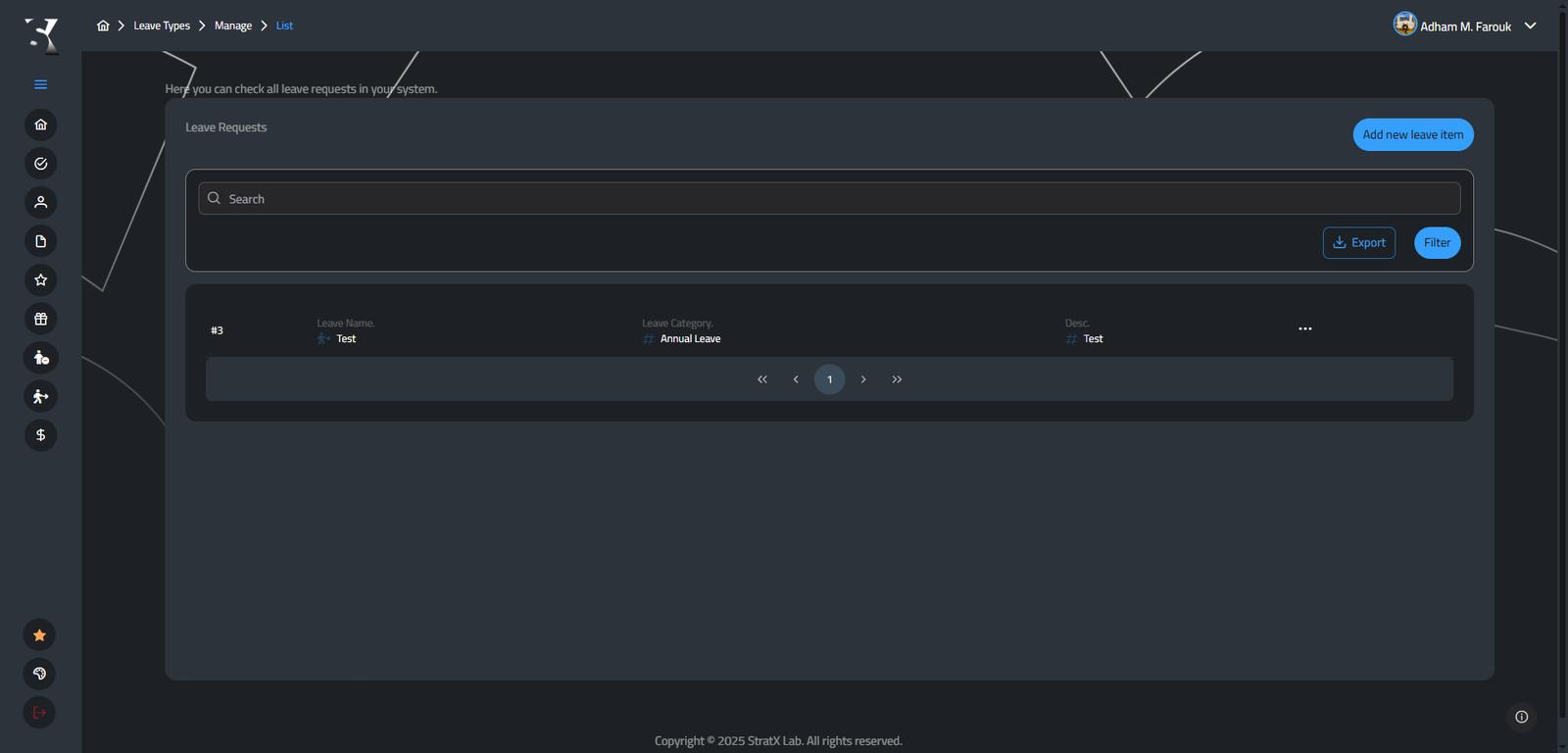Click the List breadcrumb
Viewport: 1568px width, 753px height.
(284, 25)
